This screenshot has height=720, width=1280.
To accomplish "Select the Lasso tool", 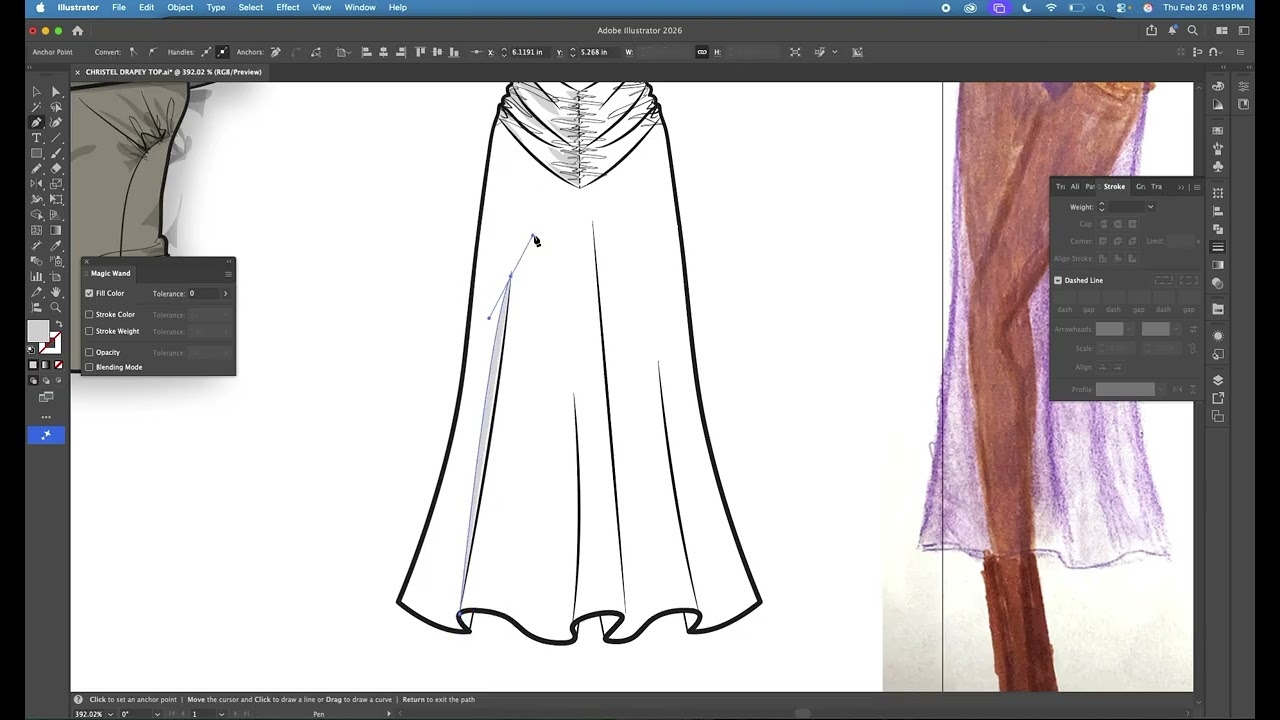I will click(x=56, y=107).
